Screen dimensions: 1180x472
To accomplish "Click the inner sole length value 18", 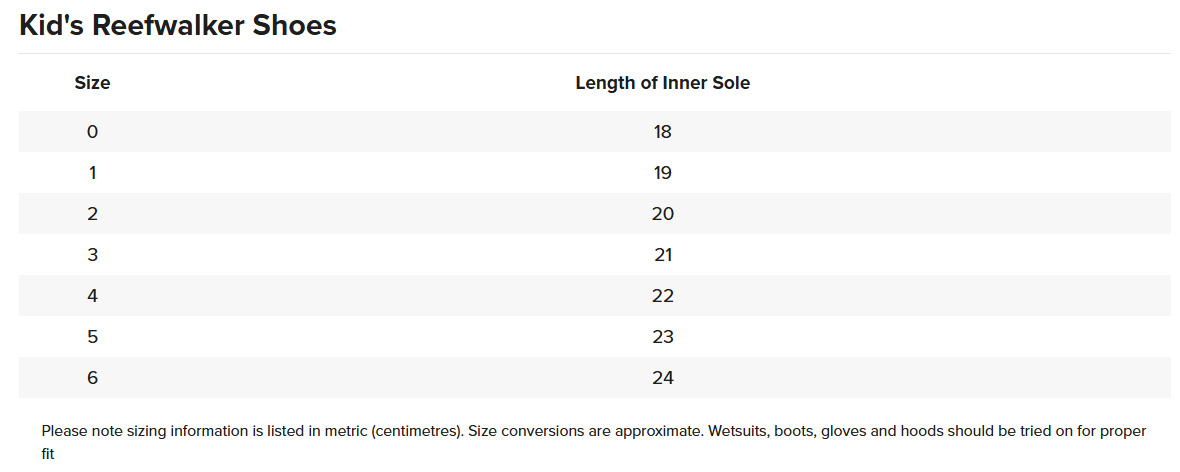I will pyautogui.click(x=662, y=131).
